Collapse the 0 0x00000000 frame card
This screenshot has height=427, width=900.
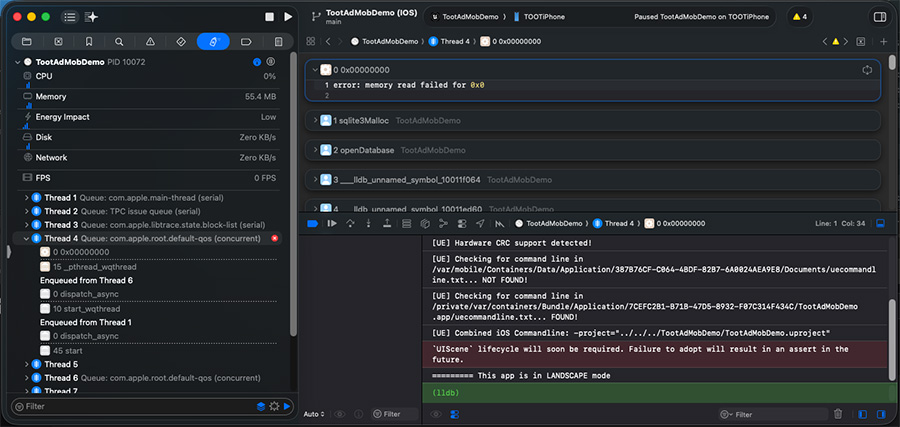315,70
